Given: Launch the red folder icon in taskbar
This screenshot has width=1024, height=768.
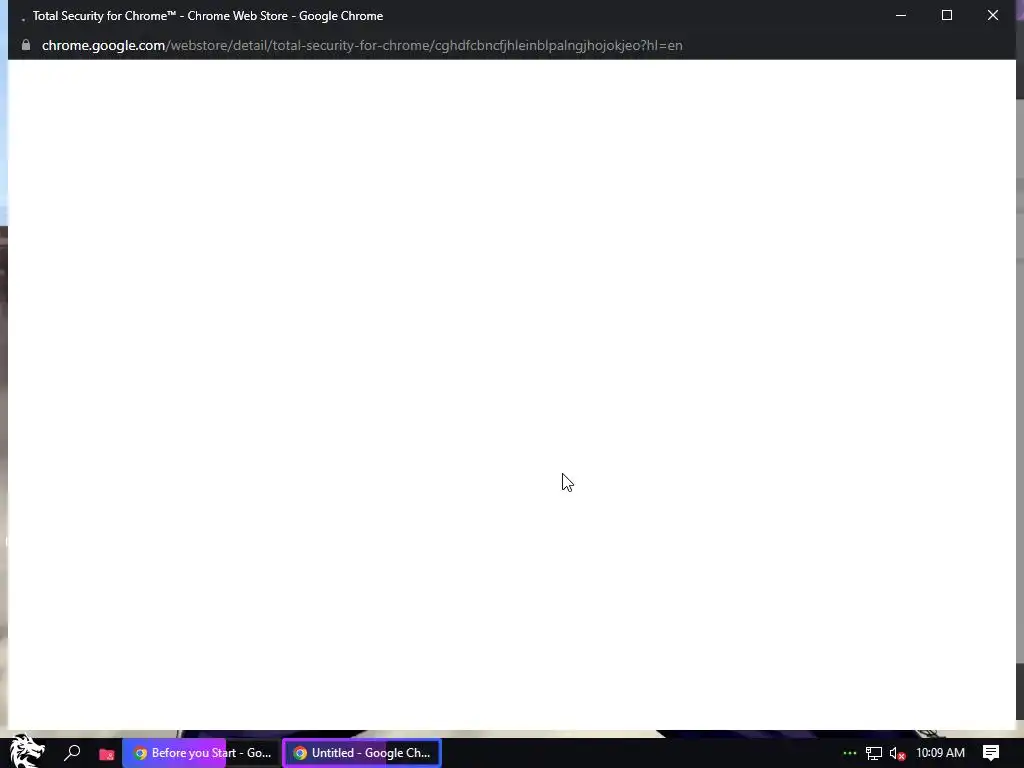Looking at the screenshot, I should coord(106,754).
